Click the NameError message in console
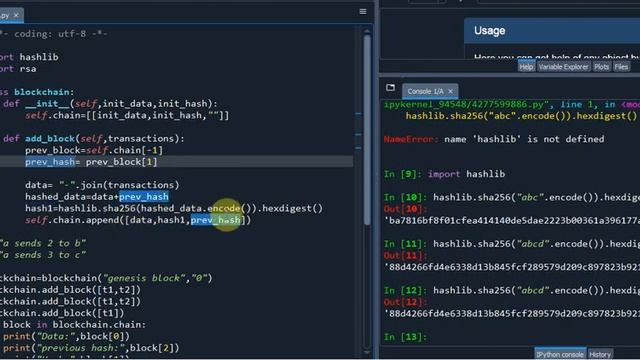 click(494, 139)
